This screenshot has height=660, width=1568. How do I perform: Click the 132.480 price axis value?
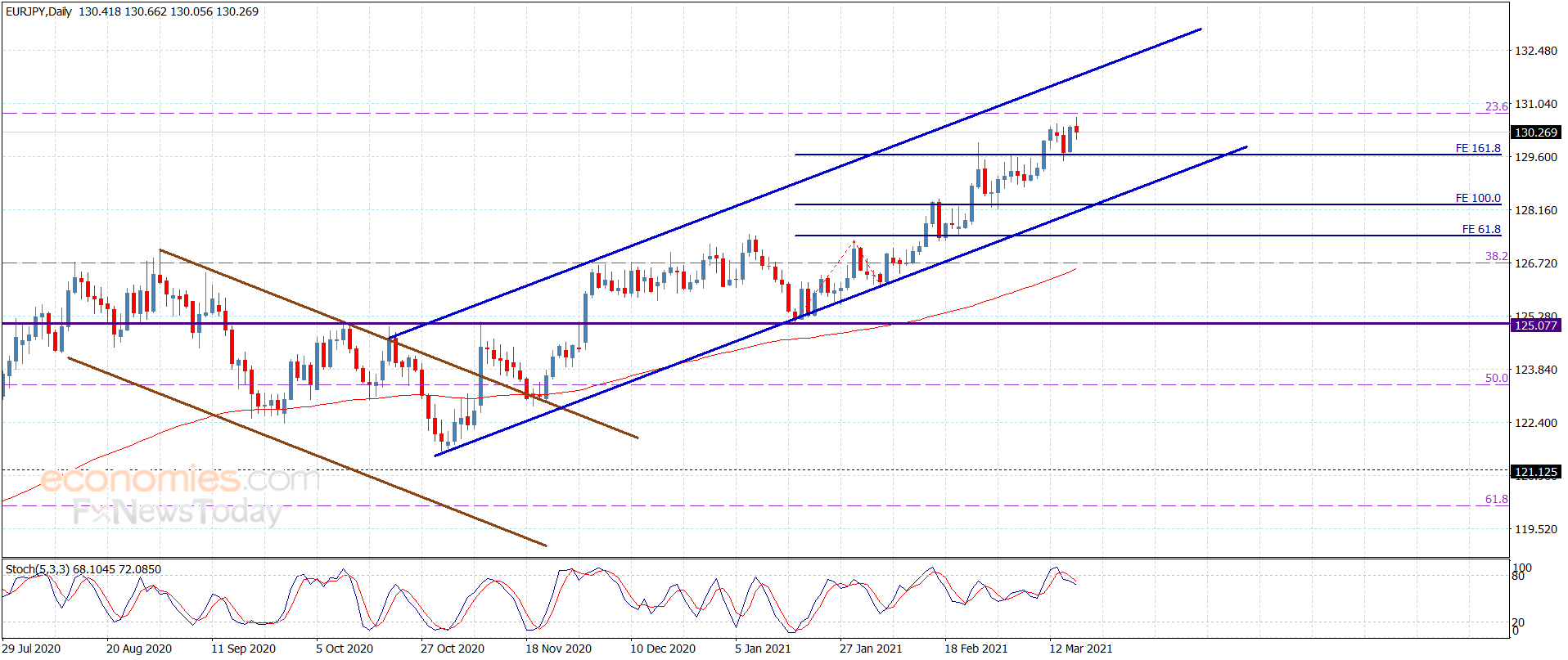[1536, 51]
